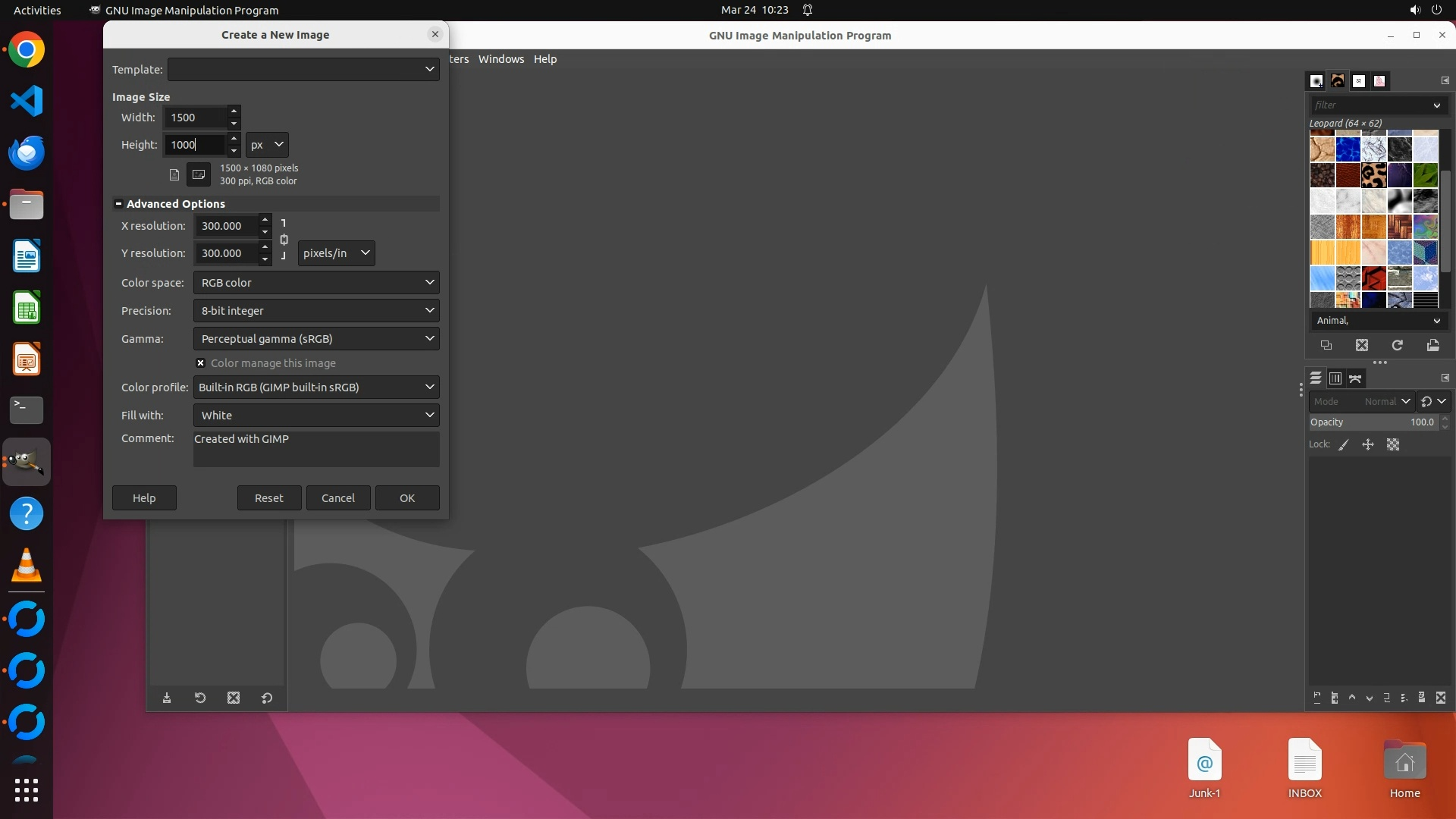Click the refresh patterns icon

tap(1397, 346)
